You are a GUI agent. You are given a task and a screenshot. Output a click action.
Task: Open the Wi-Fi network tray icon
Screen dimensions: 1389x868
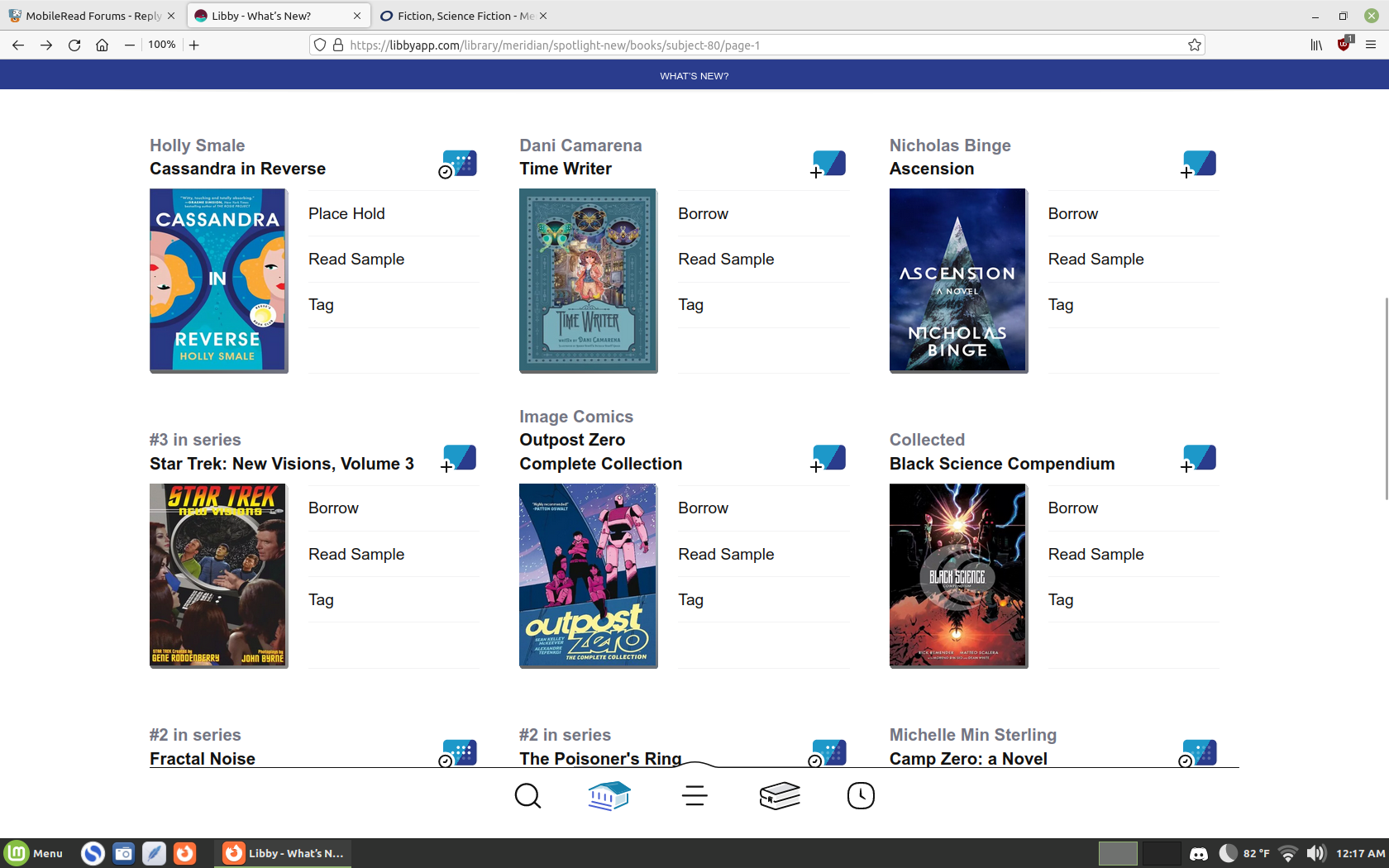coord(1287,853)
